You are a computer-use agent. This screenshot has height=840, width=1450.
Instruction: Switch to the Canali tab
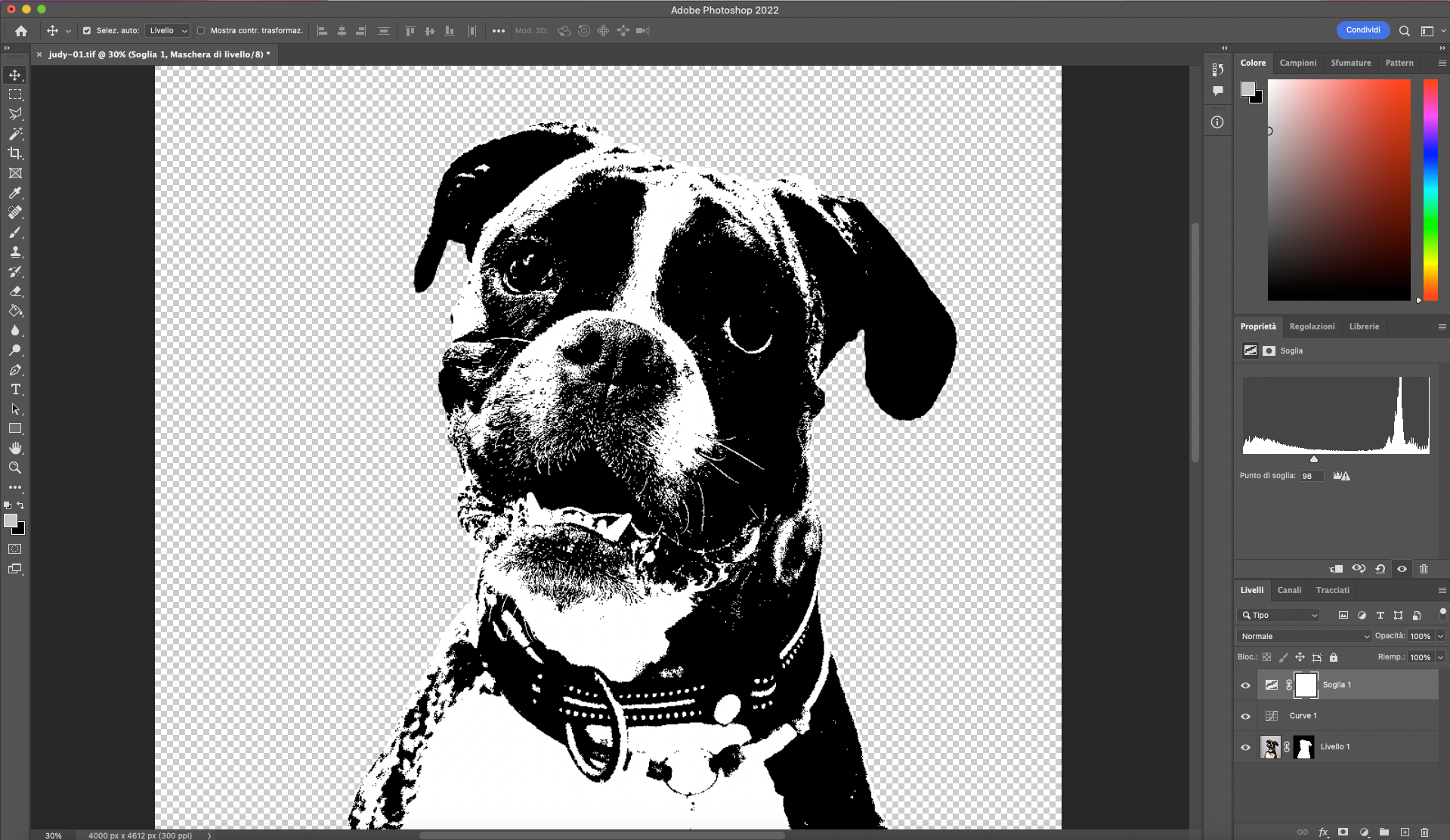pyautogui.click(x=1290, y=590)
